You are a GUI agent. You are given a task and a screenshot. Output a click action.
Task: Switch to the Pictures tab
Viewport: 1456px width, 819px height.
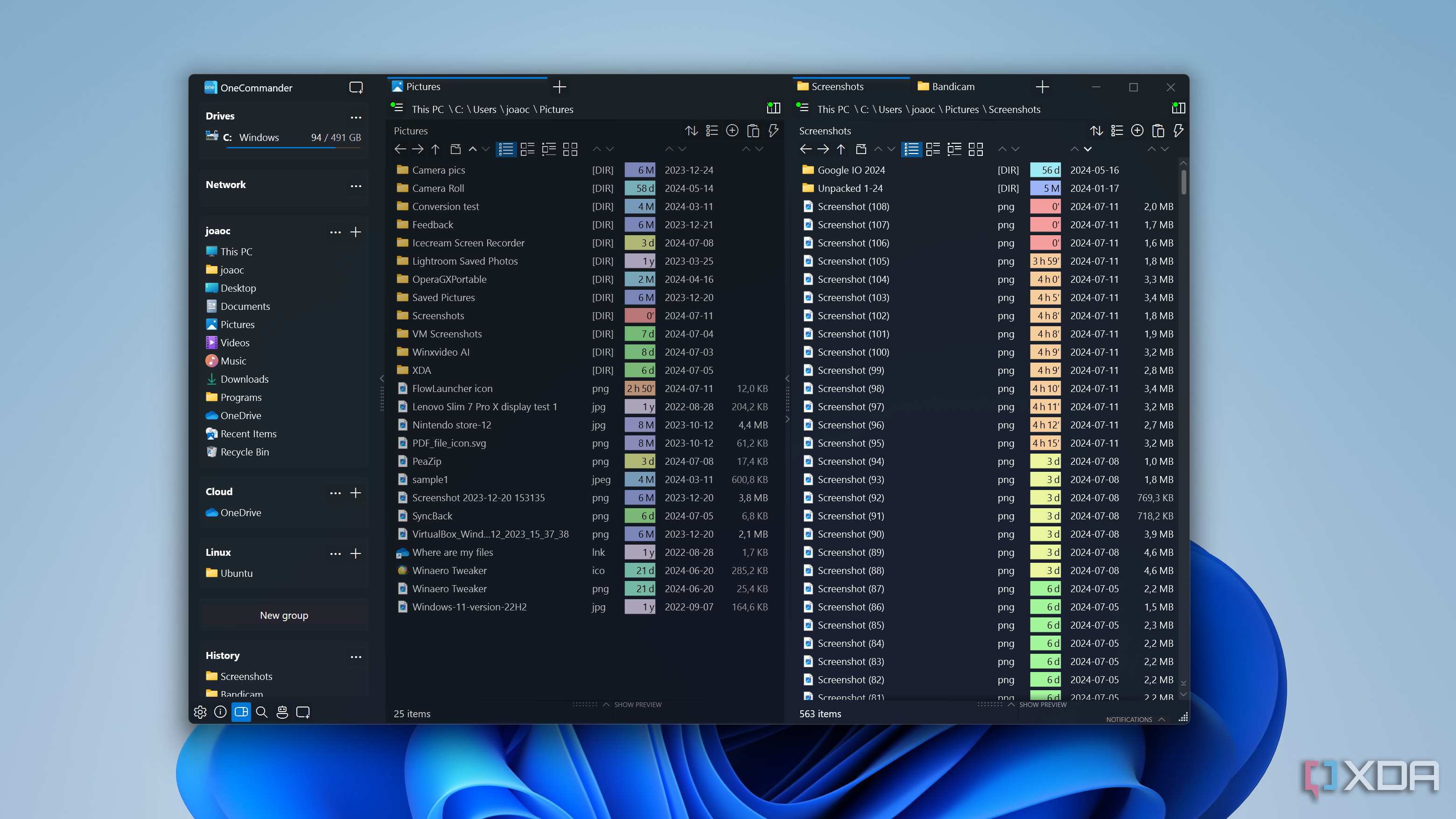pos(424,86)
